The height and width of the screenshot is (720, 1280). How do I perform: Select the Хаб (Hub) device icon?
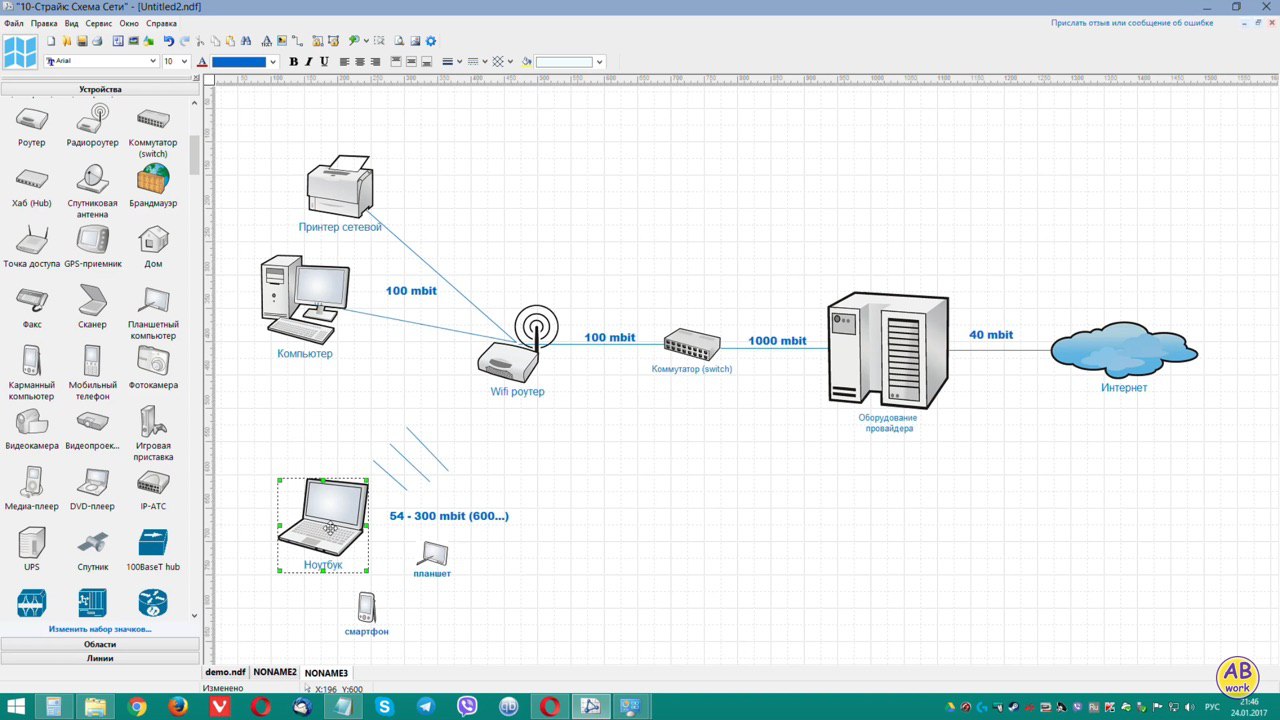(x=32, y=180)
